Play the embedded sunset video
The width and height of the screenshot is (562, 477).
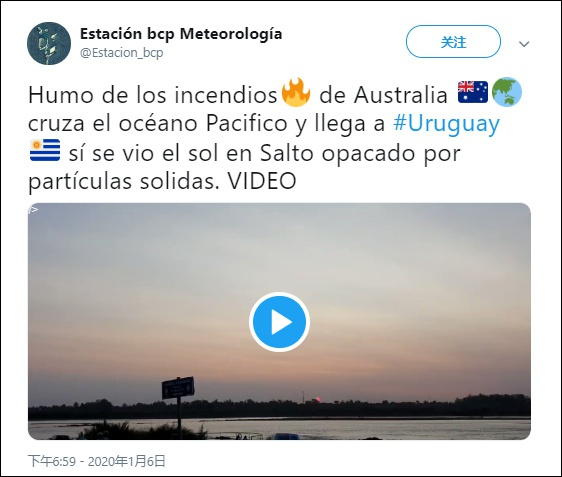coord(280,321)
